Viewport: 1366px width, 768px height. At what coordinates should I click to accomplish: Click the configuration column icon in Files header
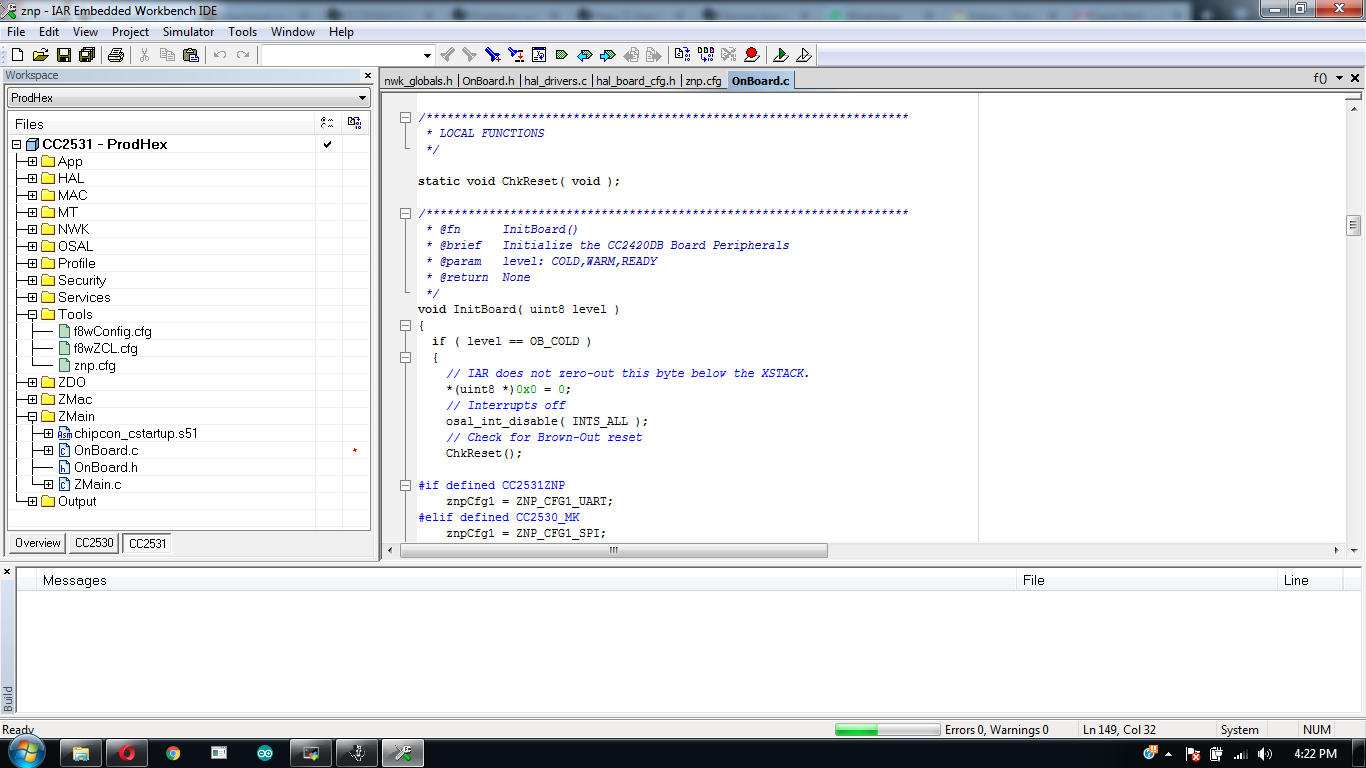(327, 123)
